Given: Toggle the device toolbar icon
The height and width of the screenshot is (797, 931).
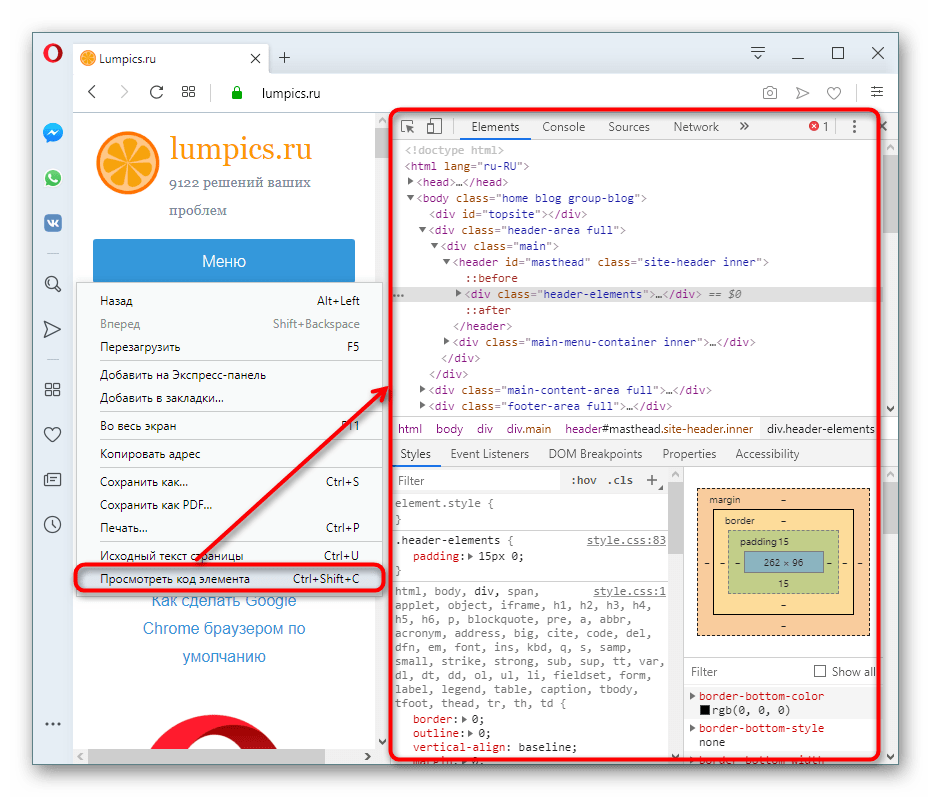Looking at the screenshot, I should click(434, 127).
